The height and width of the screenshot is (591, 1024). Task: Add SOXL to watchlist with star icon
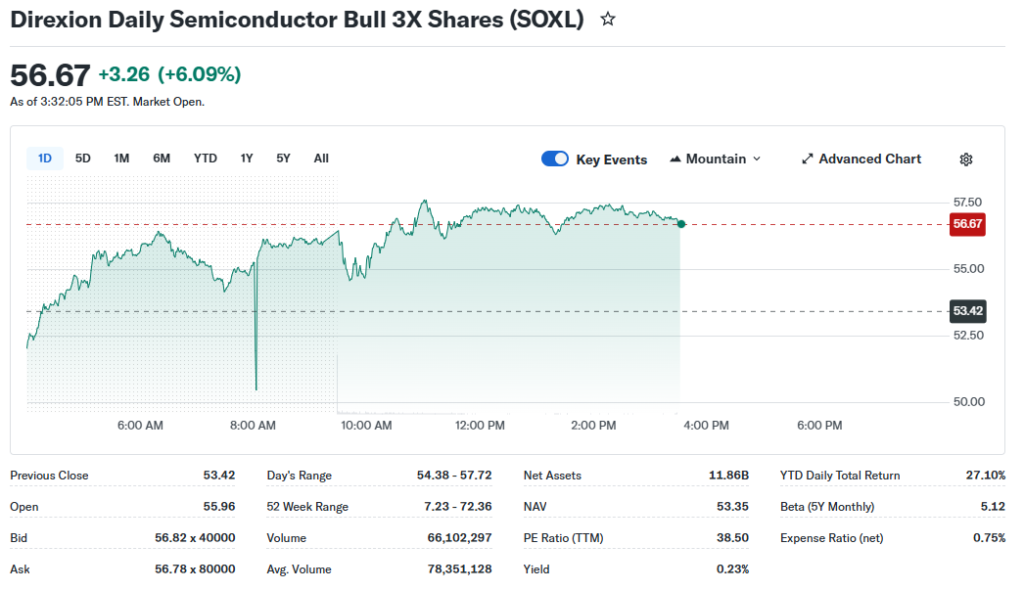pyautogui.click(x=608, y=20)
